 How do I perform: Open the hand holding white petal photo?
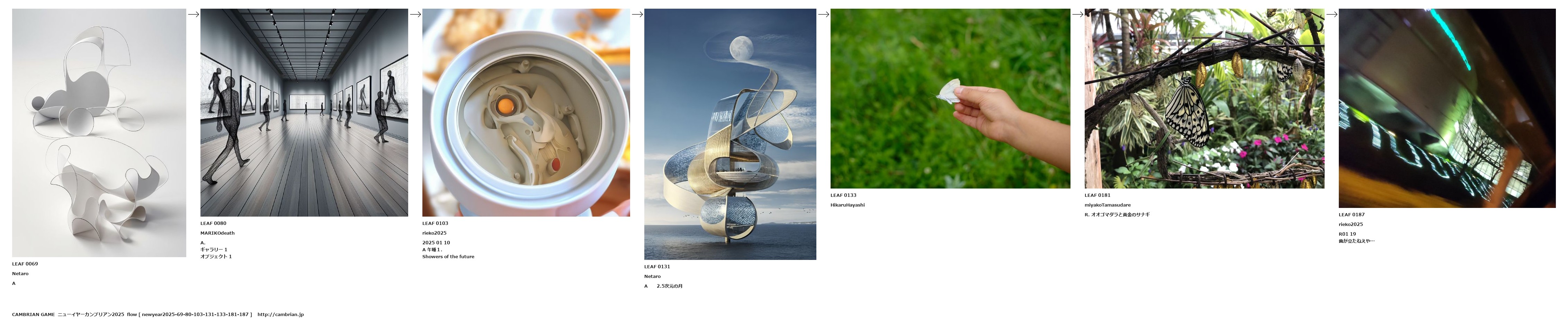click(x=950, y=98)
